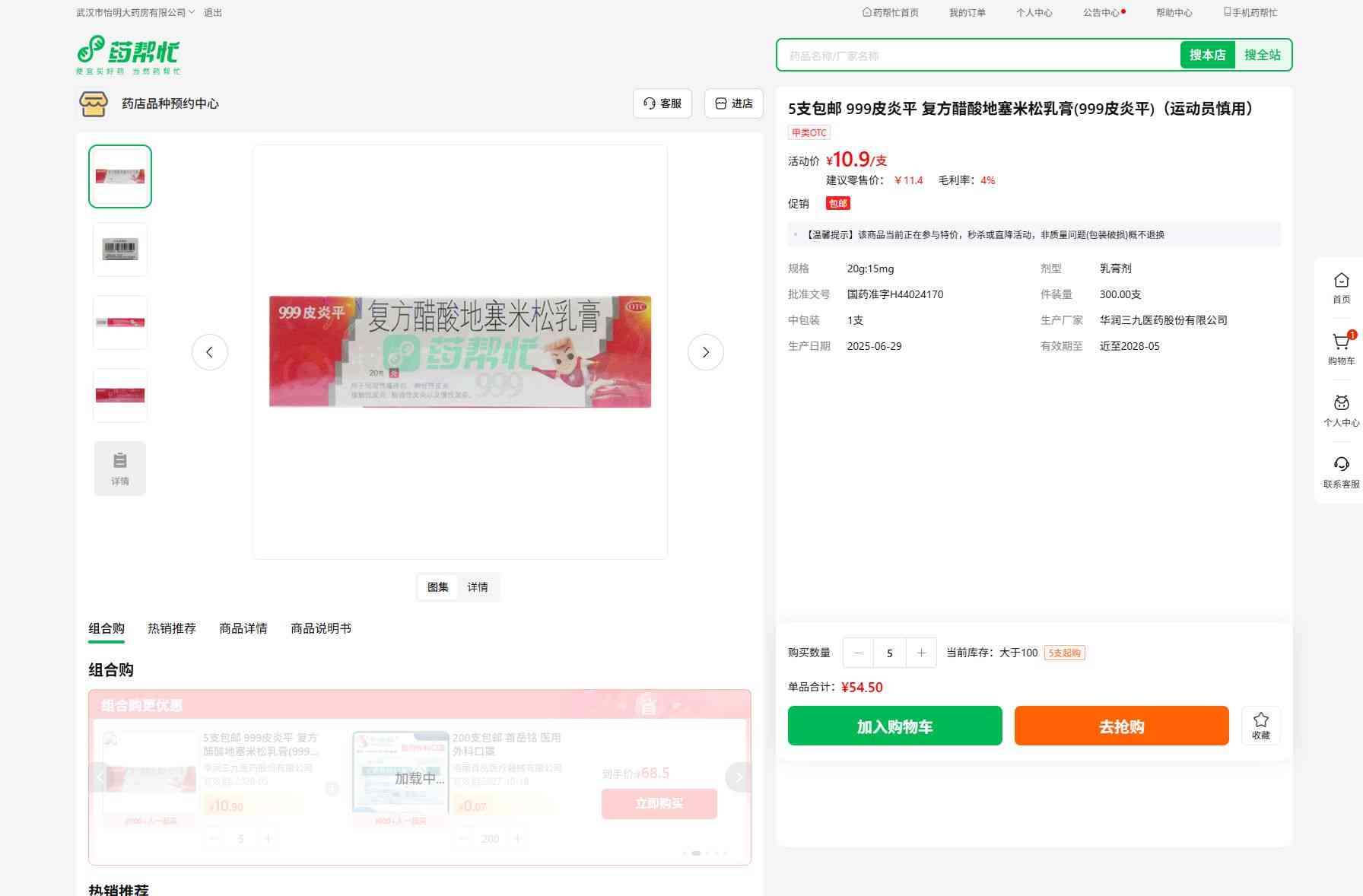Screen dimensions: 1363x896
Task: Open the 热销推荐 tab
Action: [171, 628]
